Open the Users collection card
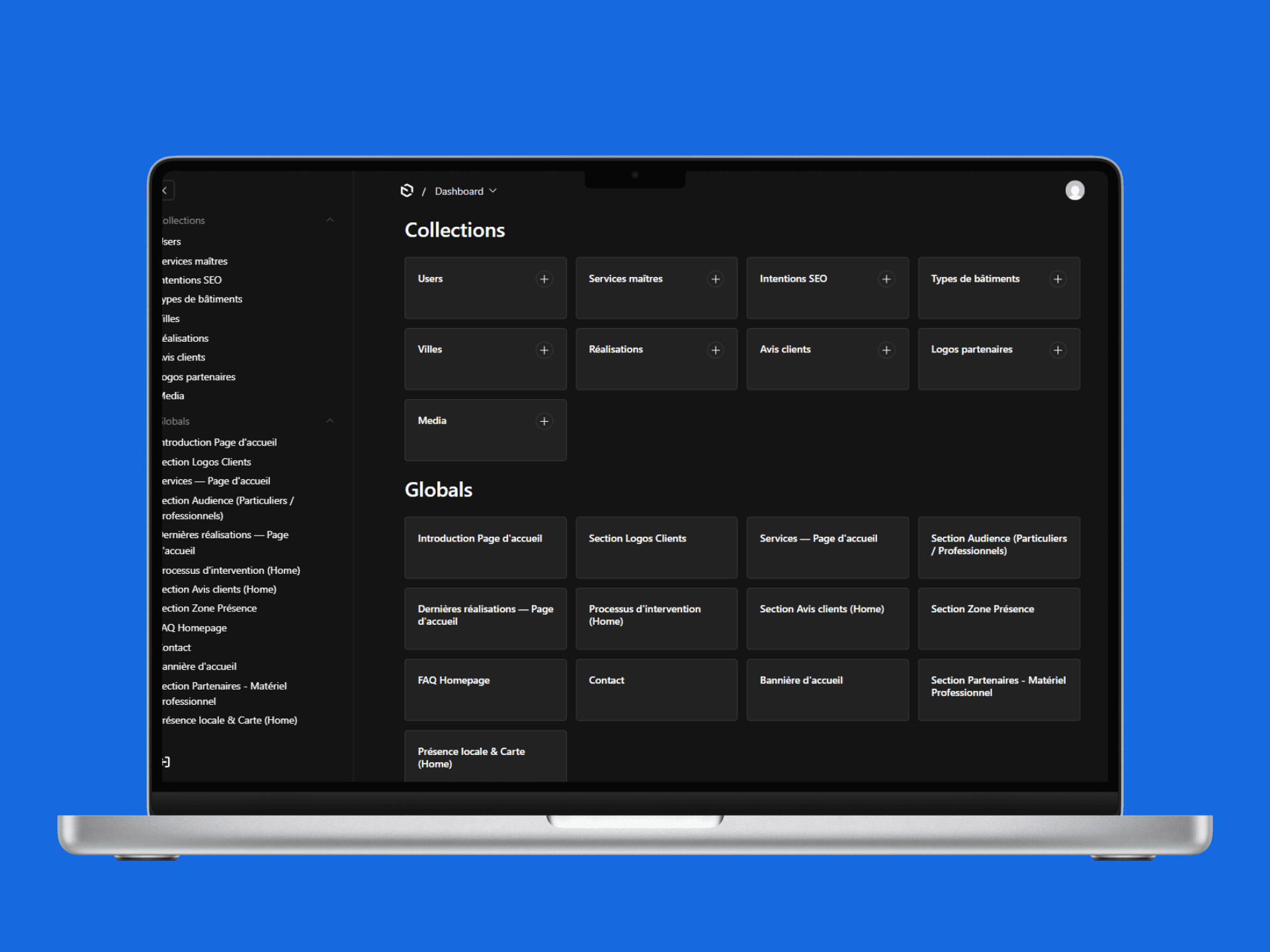Viewport: 1270px width, 952px height. point(485,288)
